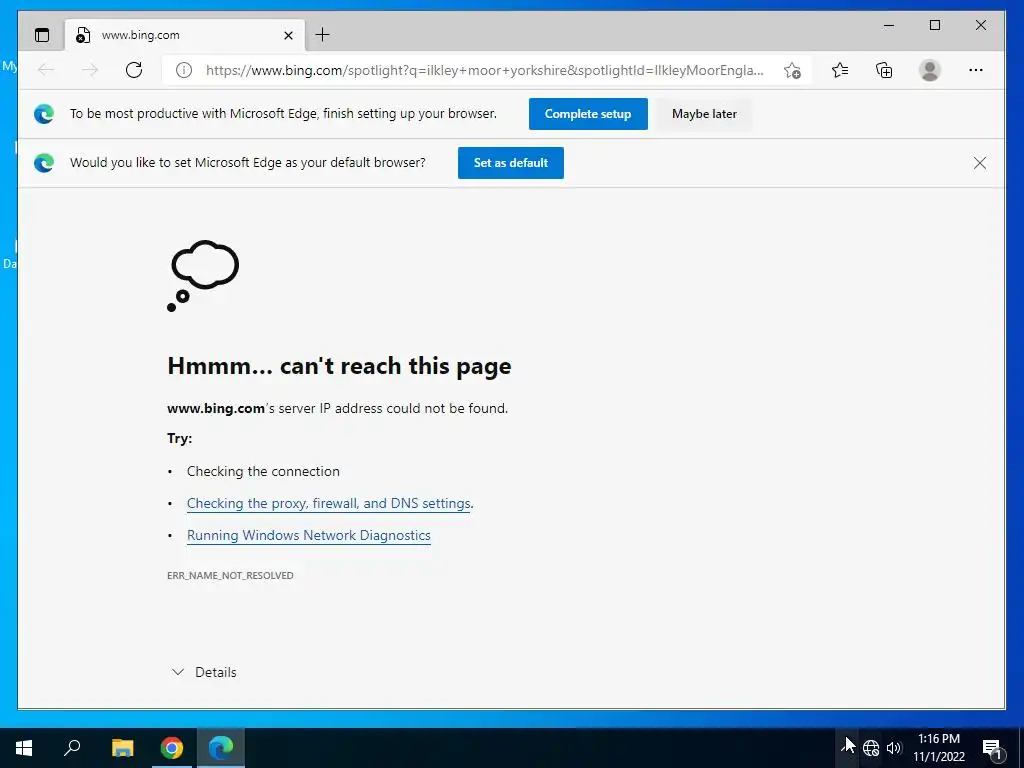This screenshot has height=768, width=1024.
Task: Open the Collections icon
Action: pos(884,70)
